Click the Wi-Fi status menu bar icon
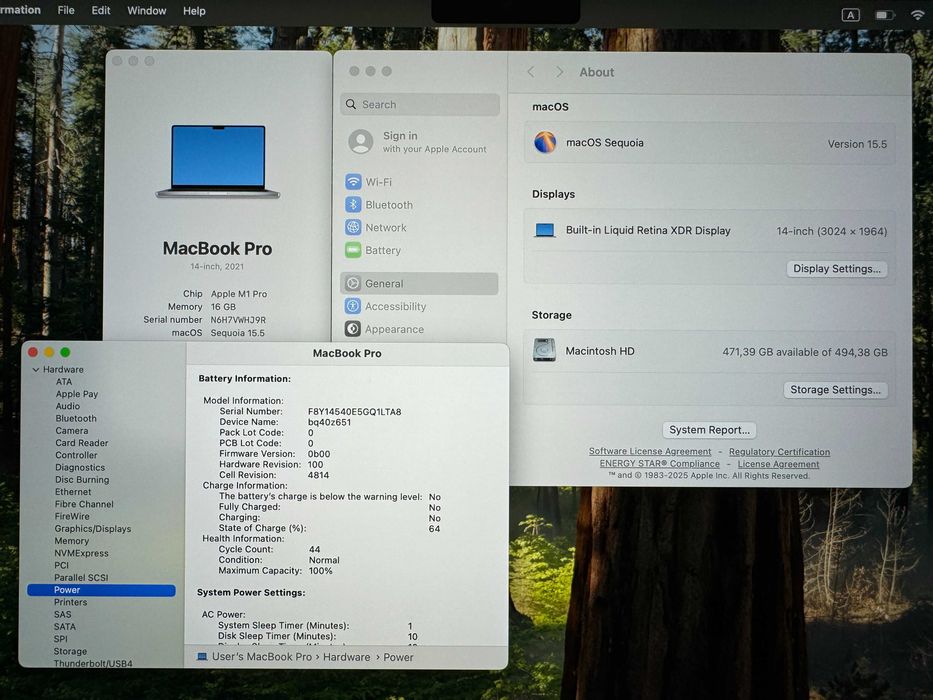This screenshot has width=933, height=700. point(919,15)
